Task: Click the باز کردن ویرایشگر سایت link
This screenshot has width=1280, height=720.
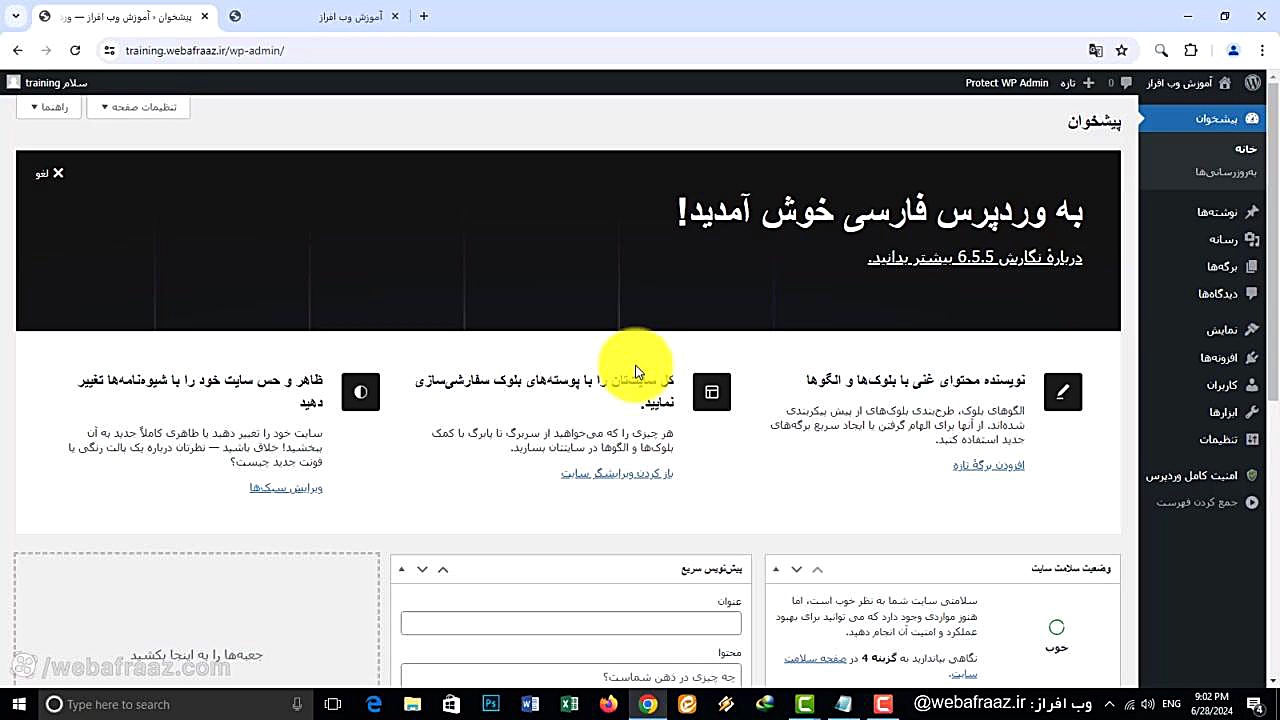Action: point(617,473)
